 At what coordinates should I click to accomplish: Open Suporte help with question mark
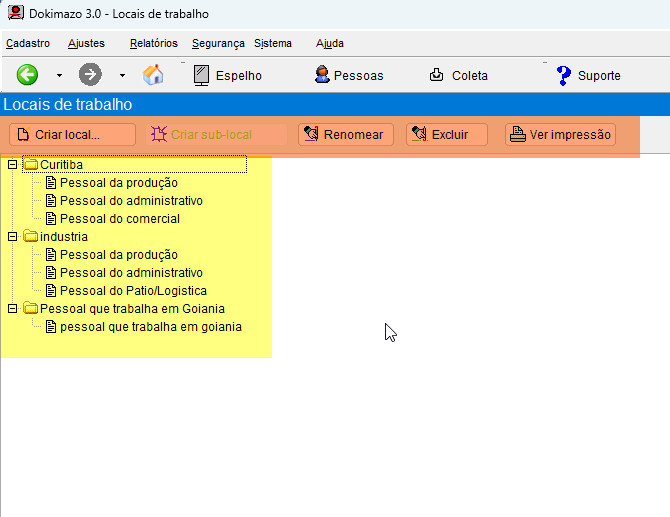coord(588,75)
